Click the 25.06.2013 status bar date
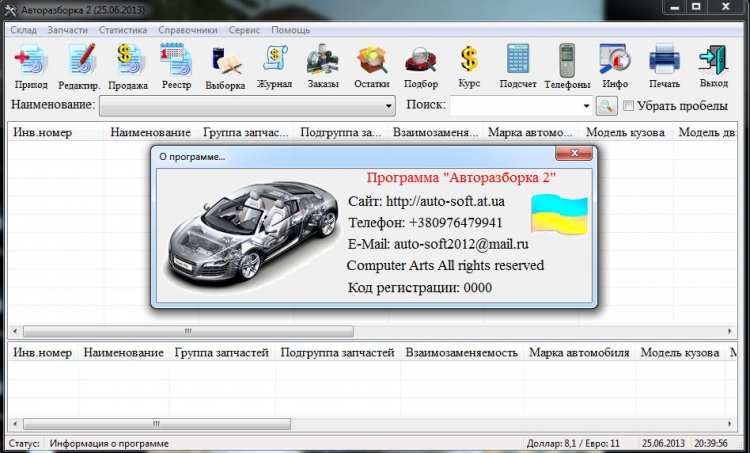The width and height of the screenshot is (750, 453). point(663,443)
